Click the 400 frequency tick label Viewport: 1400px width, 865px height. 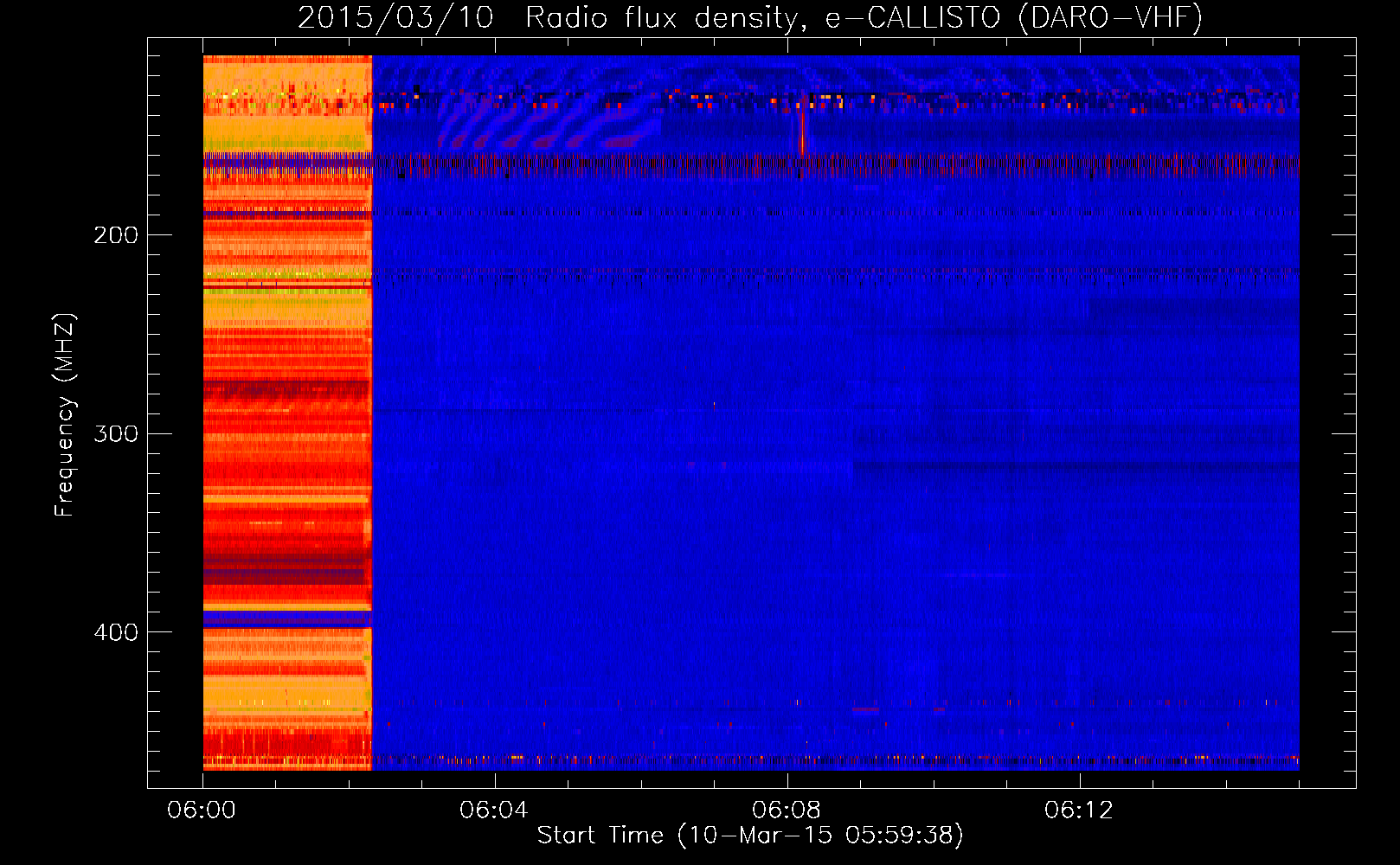point(116,632)
